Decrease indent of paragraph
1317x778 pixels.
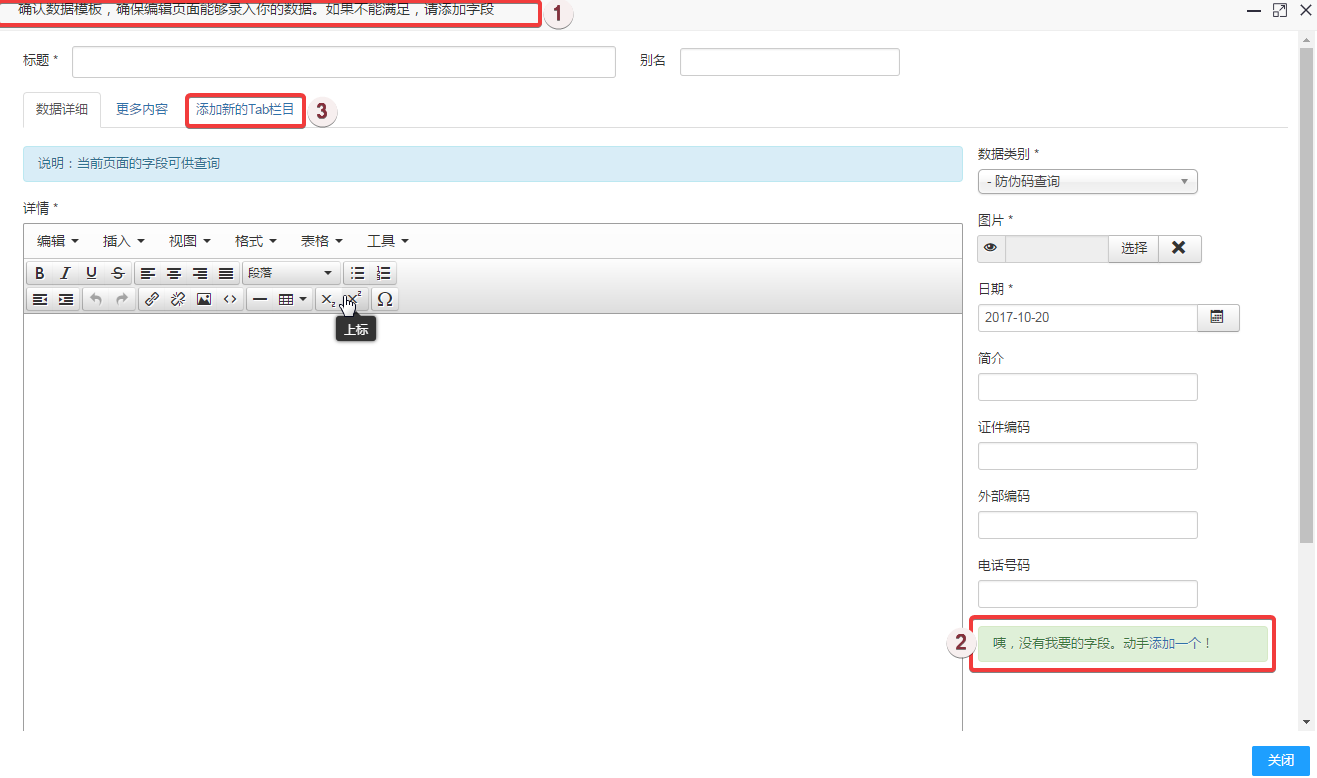click(40, 299)
